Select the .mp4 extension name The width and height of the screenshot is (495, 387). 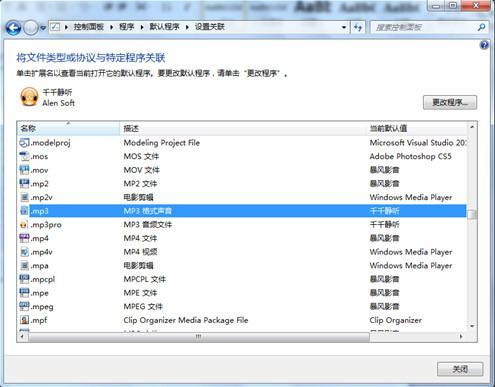coord(40,239)
